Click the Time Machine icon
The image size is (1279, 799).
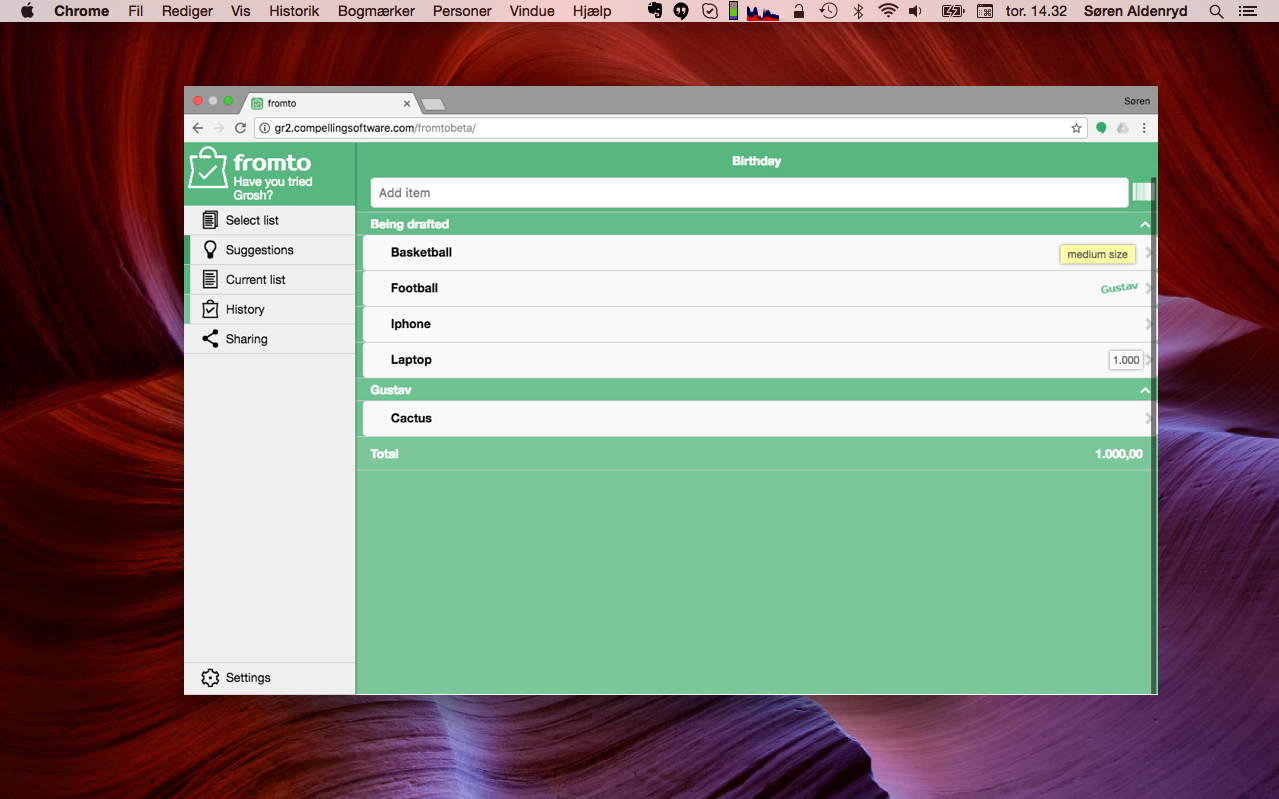point(828,11)
